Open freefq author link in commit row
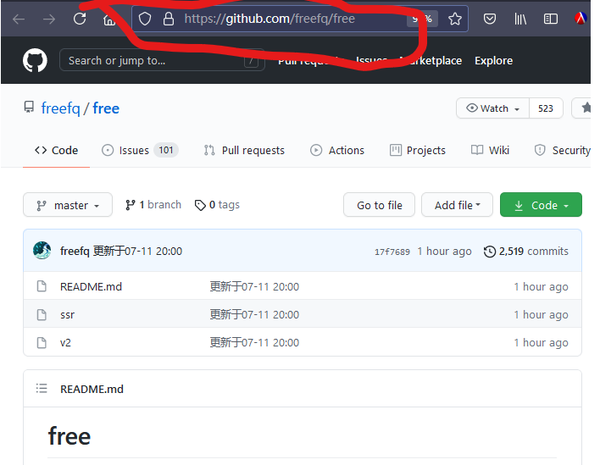 point(75,251)
